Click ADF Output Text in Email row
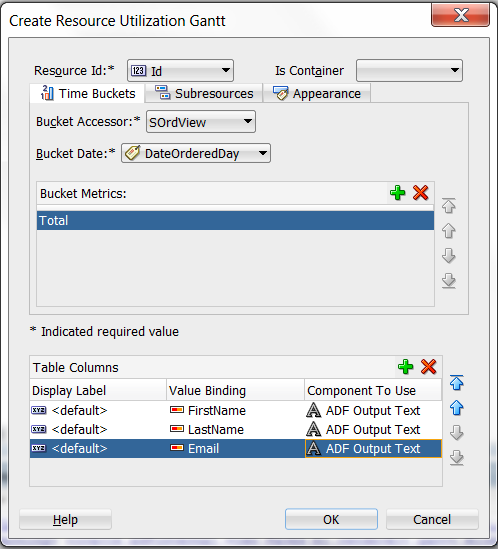The image size is (498, 549). [373, 448]
